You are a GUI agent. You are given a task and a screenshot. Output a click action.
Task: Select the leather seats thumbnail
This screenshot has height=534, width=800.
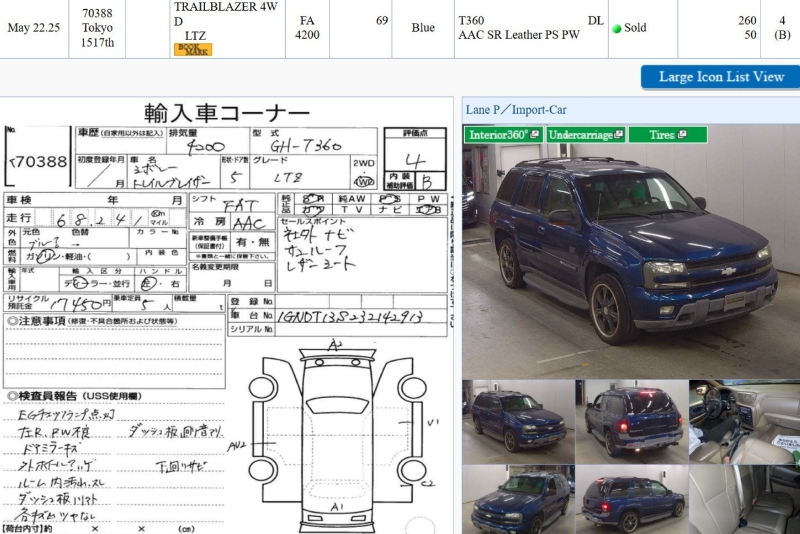pyautogui.click(x=743, y=500)
